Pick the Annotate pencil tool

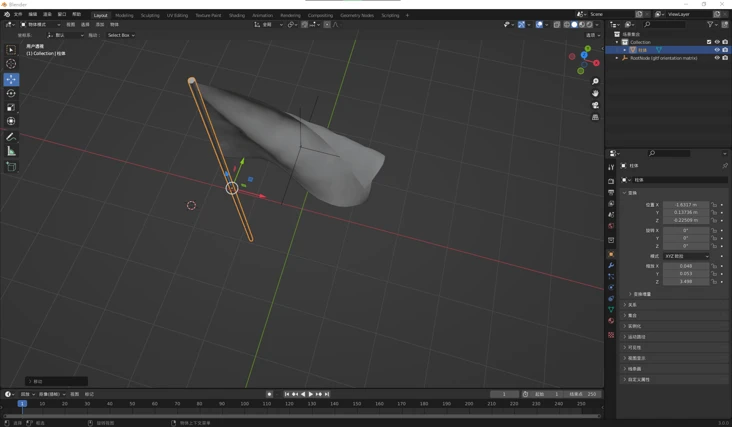pyautogui.click(x=11, y=137)
